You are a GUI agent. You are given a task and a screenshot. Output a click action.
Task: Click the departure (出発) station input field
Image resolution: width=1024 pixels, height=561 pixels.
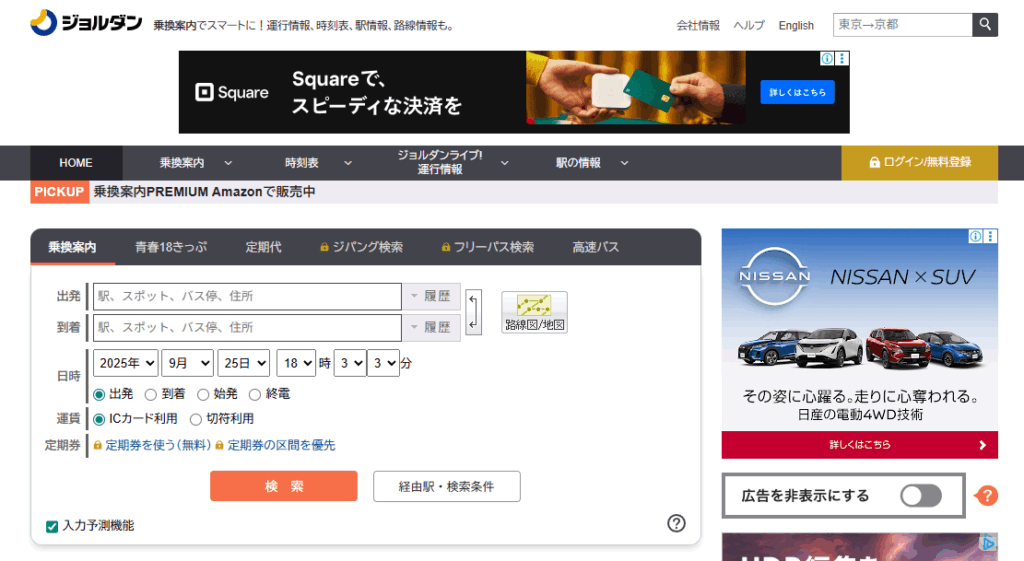247,296
